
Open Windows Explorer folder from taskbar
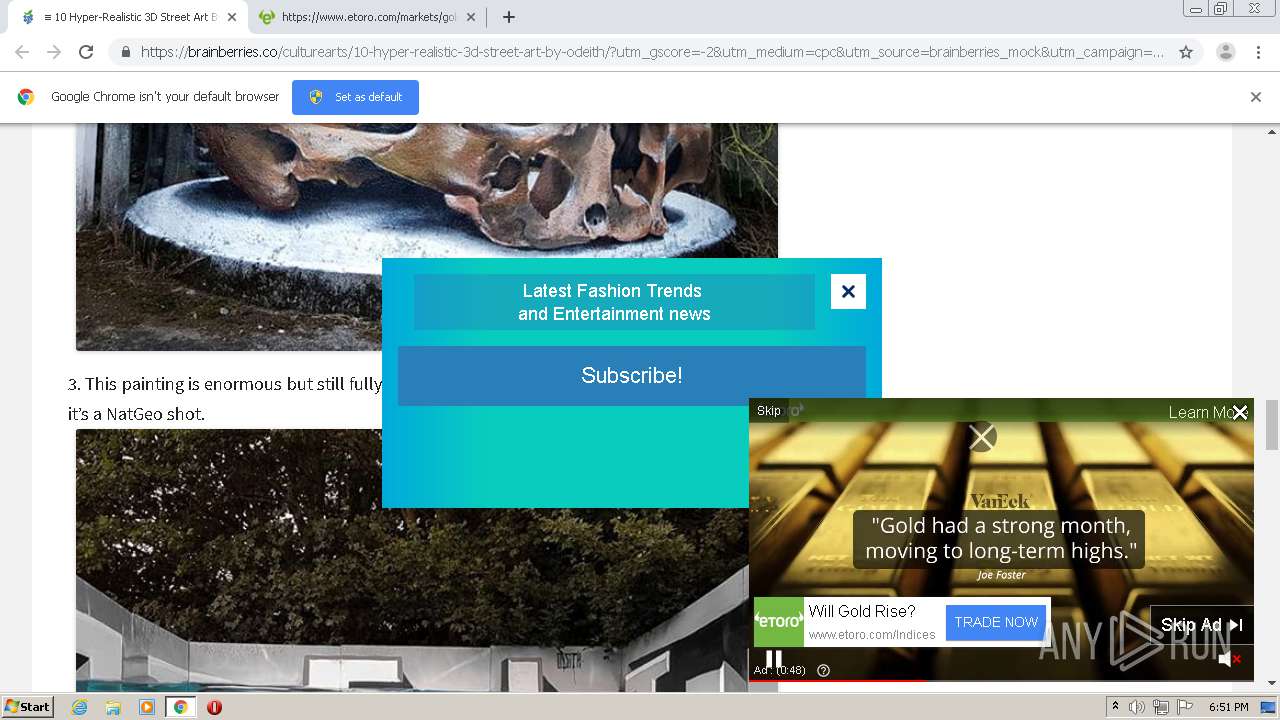113,707
